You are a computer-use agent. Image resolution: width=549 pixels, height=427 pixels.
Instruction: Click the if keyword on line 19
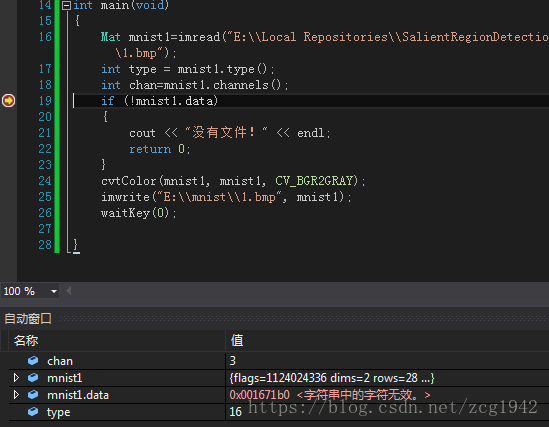point(107,101)
